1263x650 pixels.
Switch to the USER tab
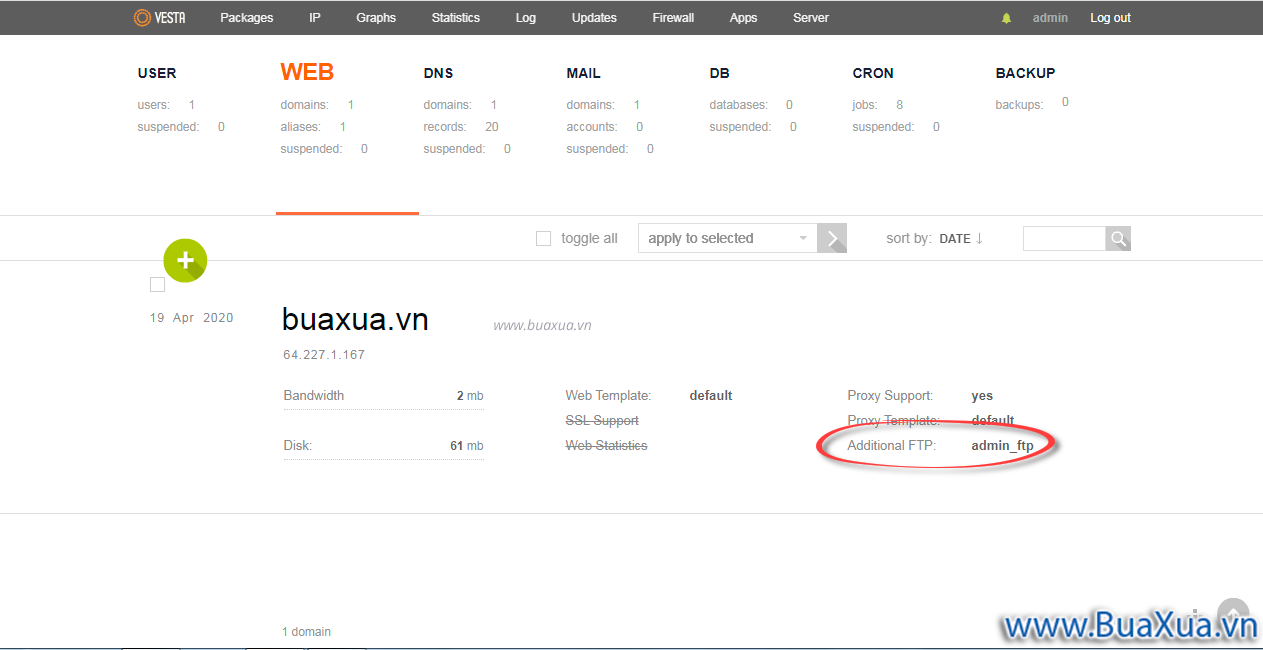[x=157, y=73]
